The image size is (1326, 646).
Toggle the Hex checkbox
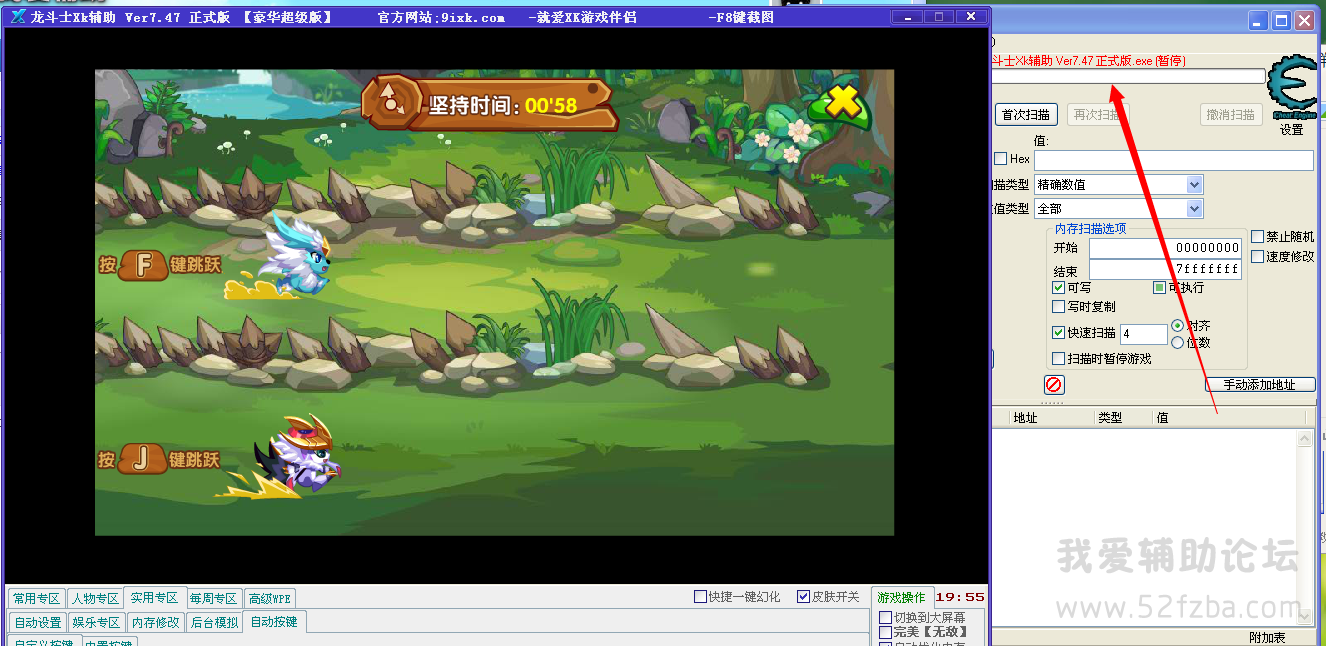coord(1000,159)
